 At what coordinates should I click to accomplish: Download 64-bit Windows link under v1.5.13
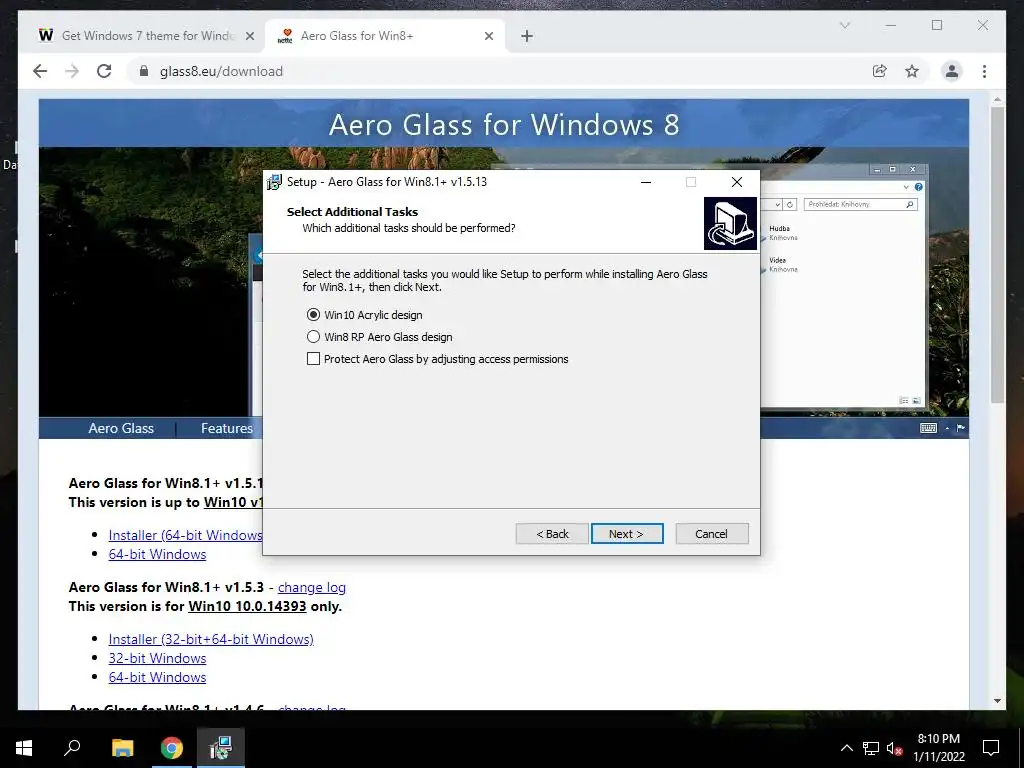click(x=157, y=554)
